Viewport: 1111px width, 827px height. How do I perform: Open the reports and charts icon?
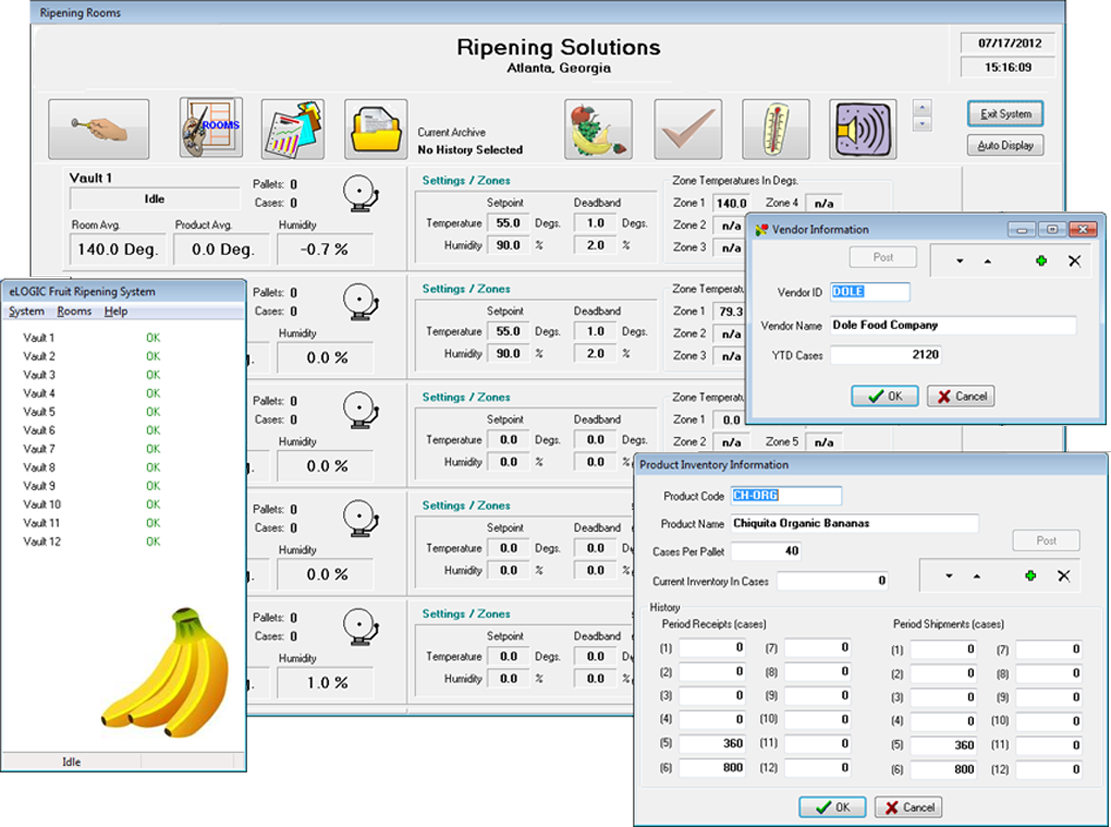coord(292,128)
